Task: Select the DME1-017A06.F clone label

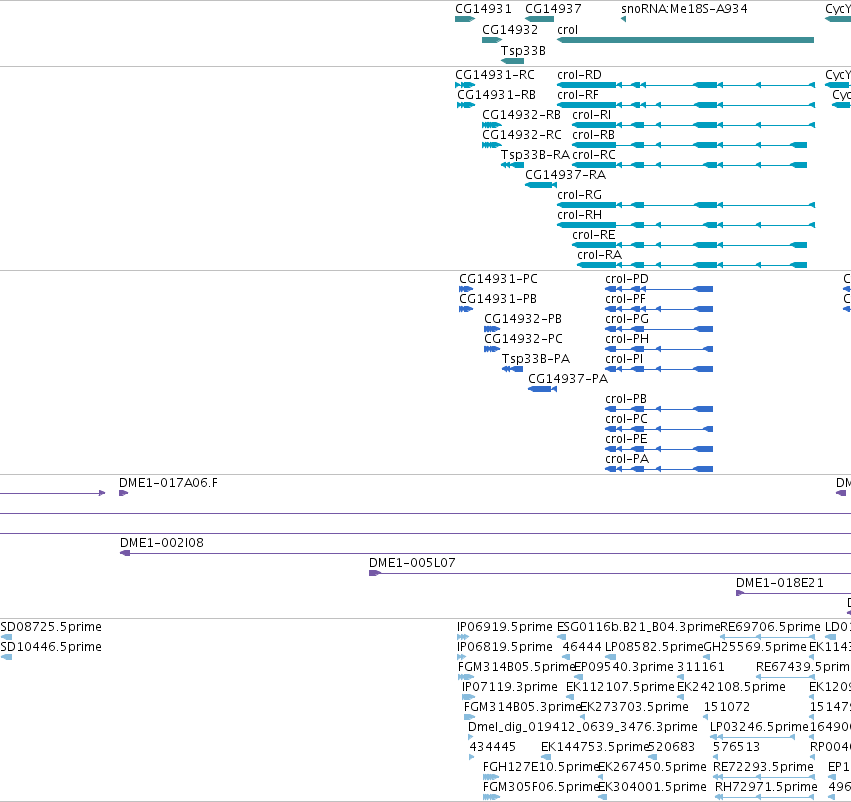Action: pos(168,482)
